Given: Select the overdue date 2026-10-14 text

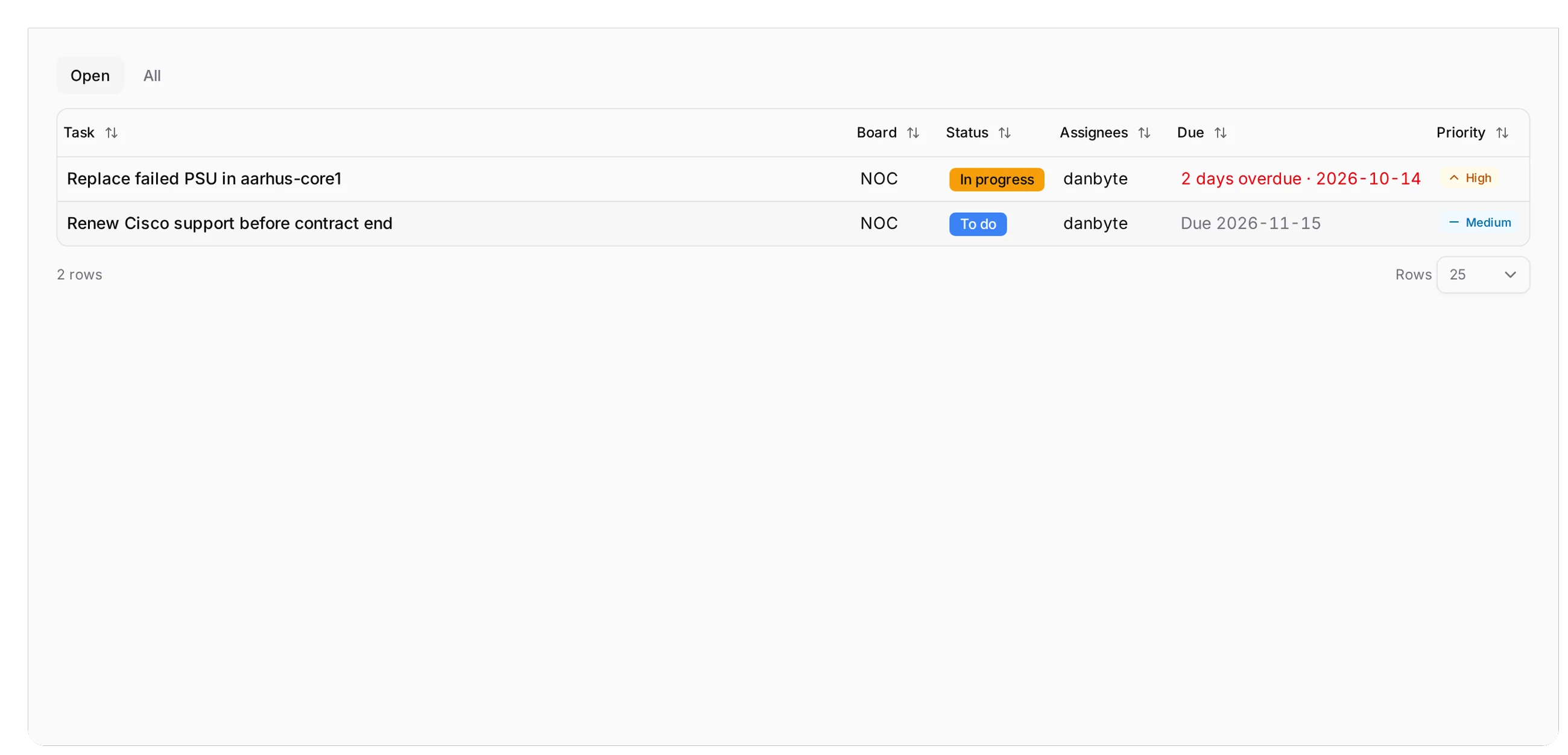Looking at the screenshot, I should 1368,178.
